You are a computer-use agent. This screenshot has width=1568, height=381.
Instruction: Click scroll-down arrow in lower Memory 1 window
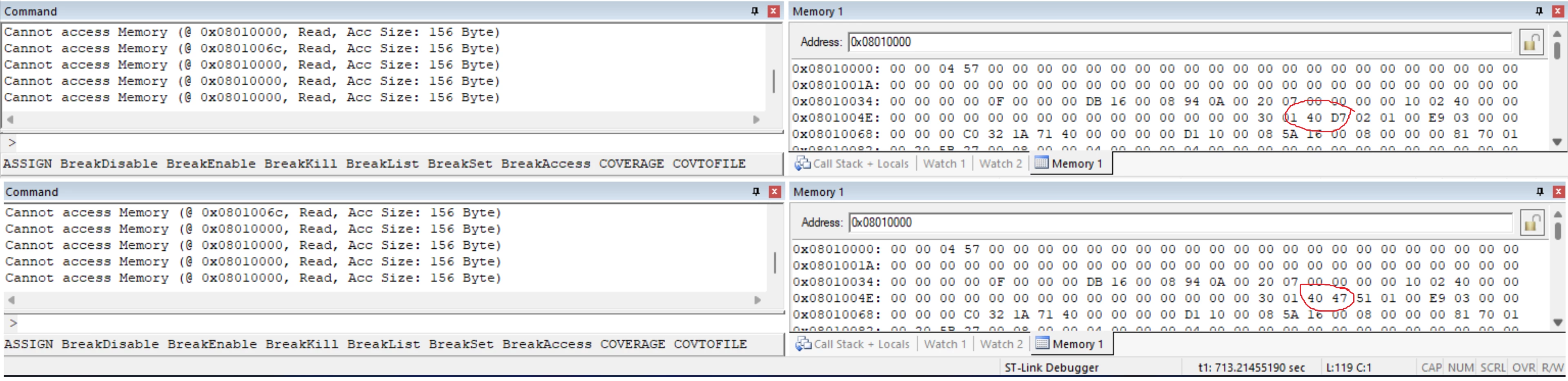pos(1558,323)
